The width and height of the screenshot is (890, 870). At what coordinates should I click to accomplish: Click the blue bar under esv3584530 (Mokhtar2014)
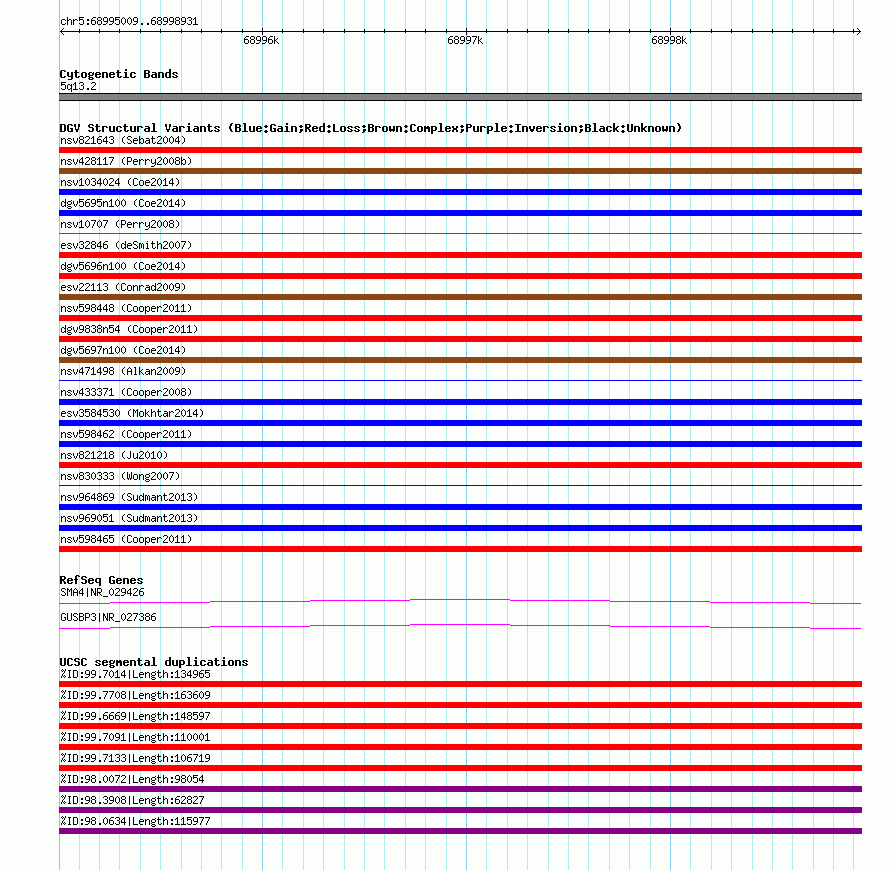[460, 423]
